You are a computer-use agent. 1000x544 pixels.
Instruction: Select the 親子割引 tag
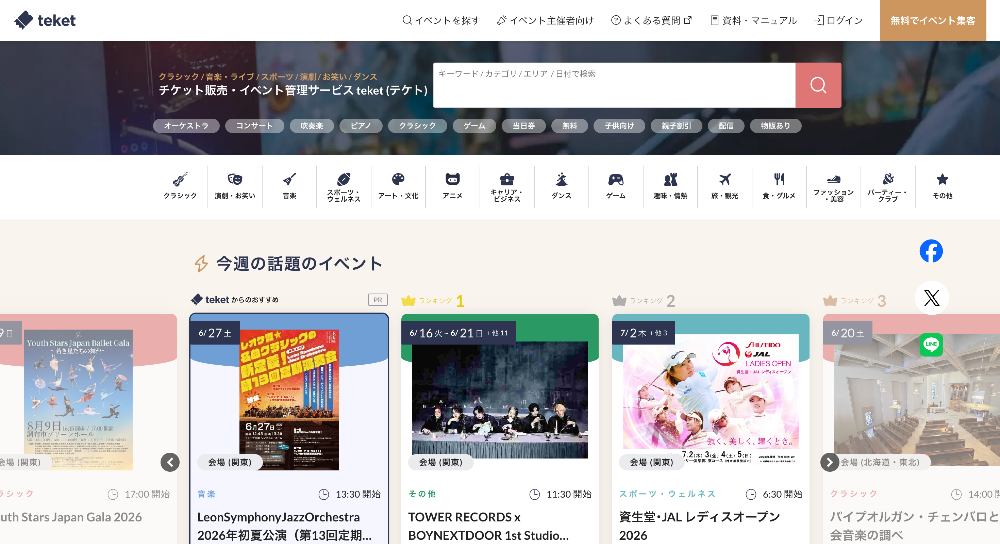(x=676, y=126)
